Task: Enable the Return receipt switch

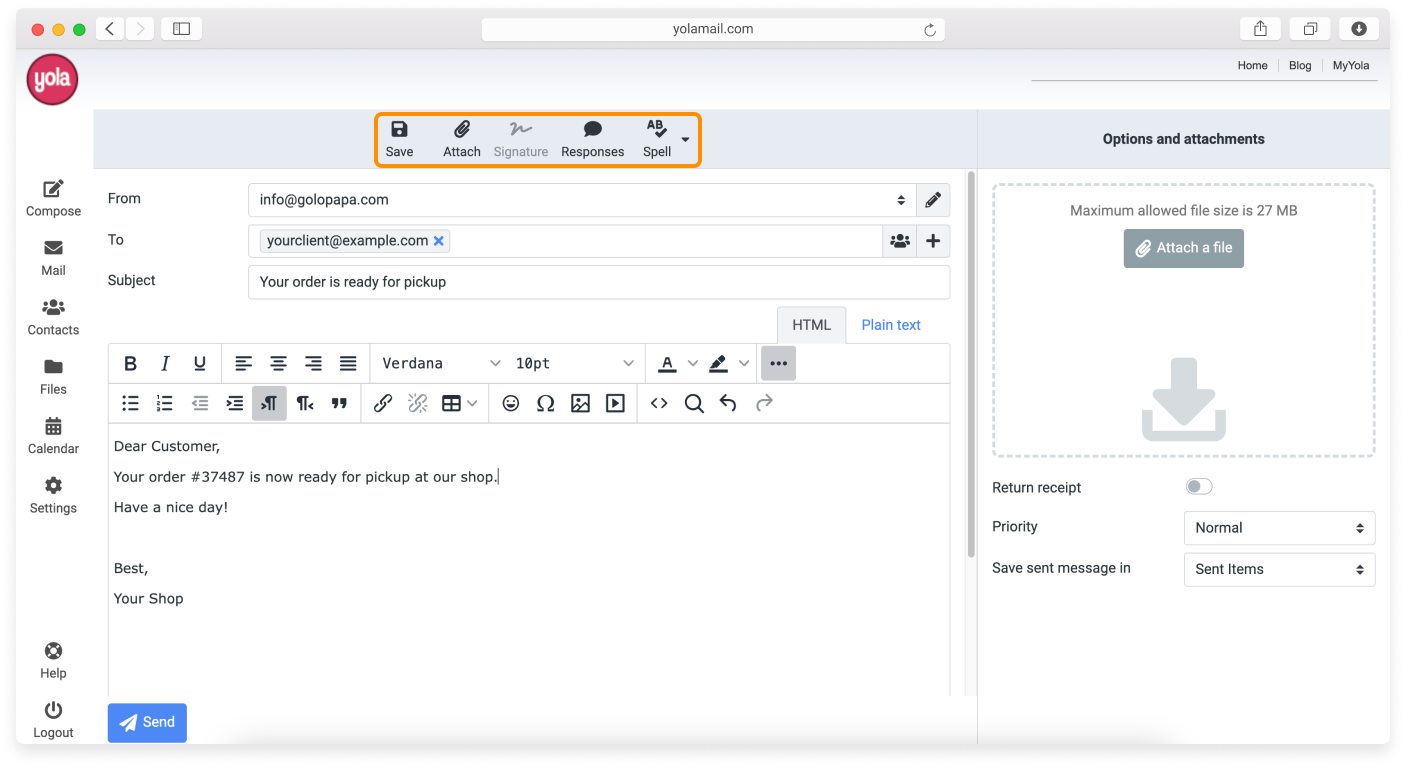Action: pos(1198,485)
